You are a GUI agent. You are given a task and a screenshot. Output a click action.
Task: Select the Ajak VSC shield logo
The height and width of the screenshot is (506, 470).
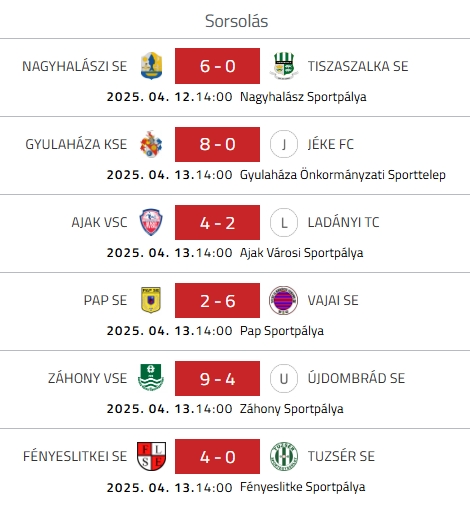tap(151, 222)
